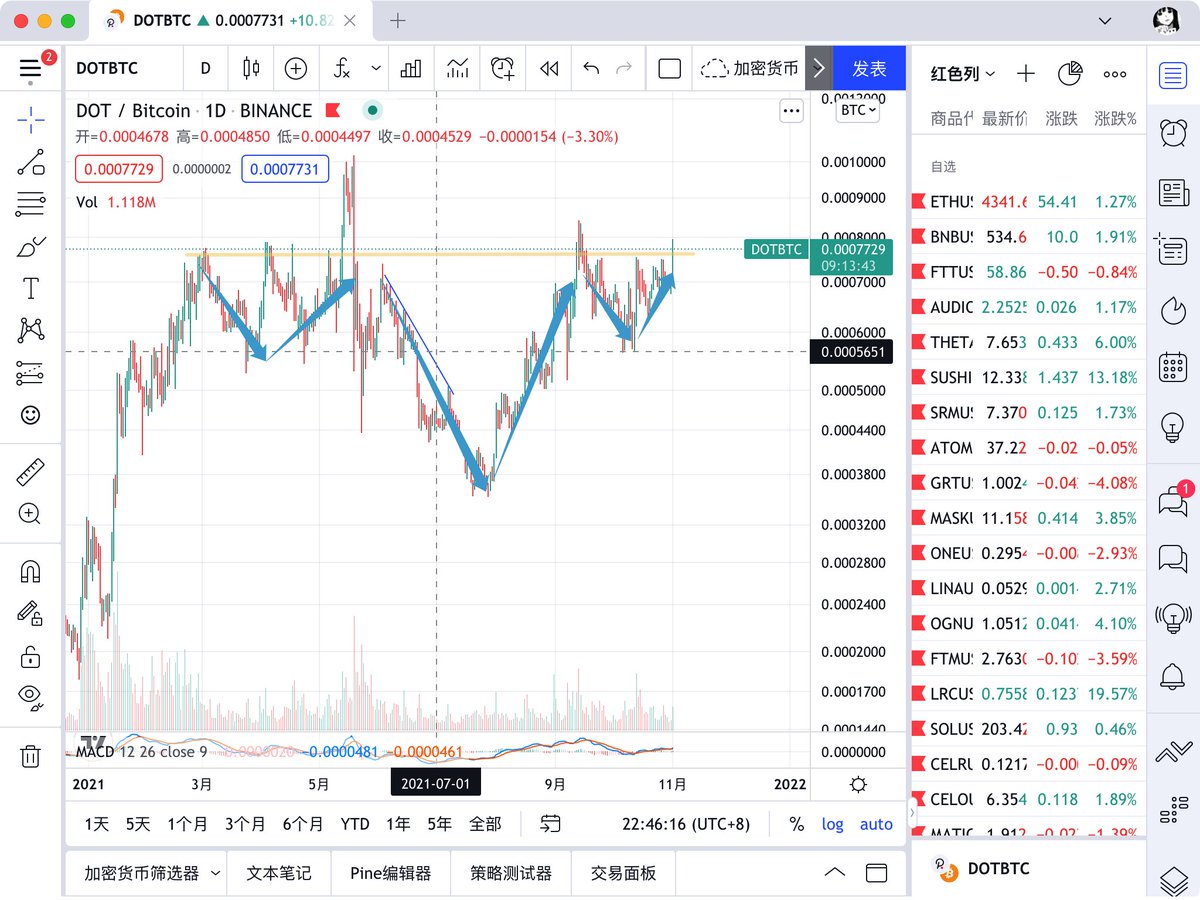The height and width of the screenshot is (900, 1200).
Task: Toggle percent scale button
Action: click(x=796, y=824)
